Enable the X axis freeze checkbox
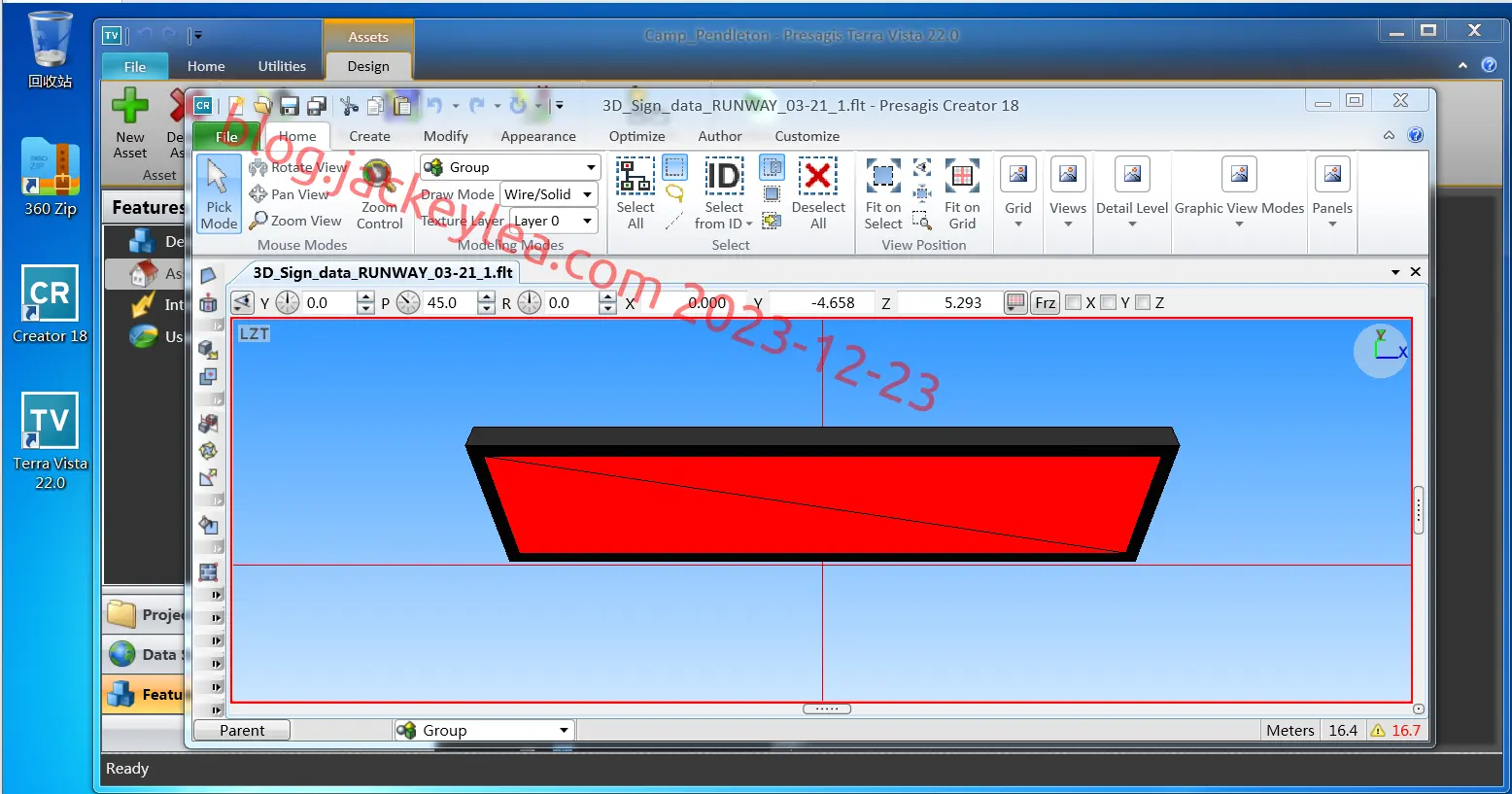The width and height of the screenshot is (1512, 794). click(1074, 302)
